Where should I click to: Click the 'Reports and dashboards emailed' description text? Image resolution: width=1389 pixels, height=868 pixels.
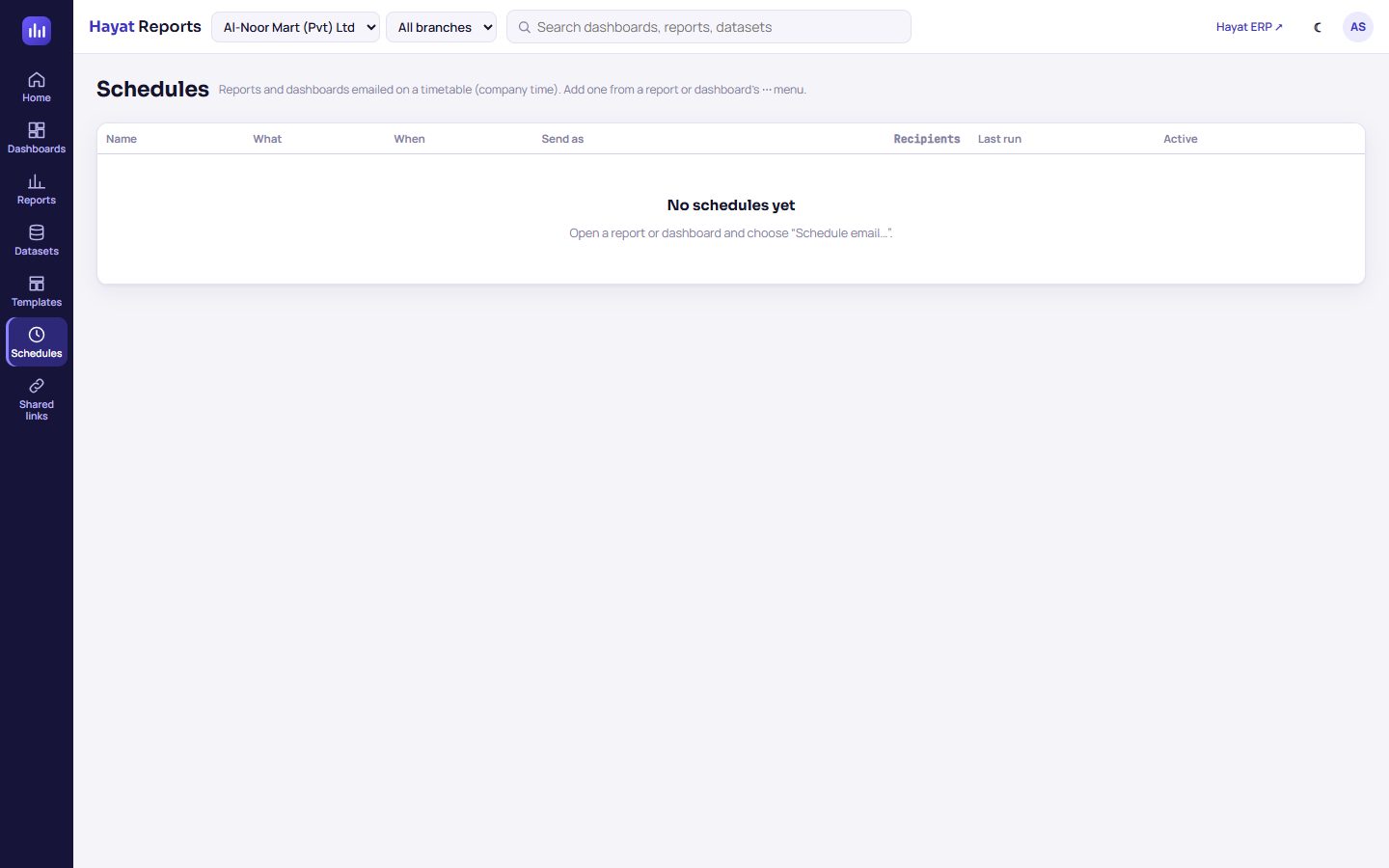click(512, 90)
